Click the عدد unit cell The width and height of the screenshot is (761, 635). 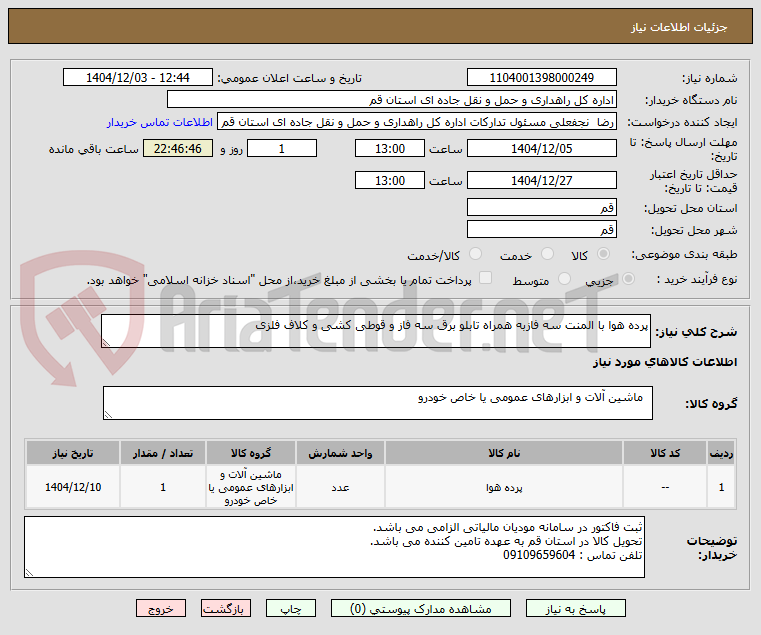point(340,487)
